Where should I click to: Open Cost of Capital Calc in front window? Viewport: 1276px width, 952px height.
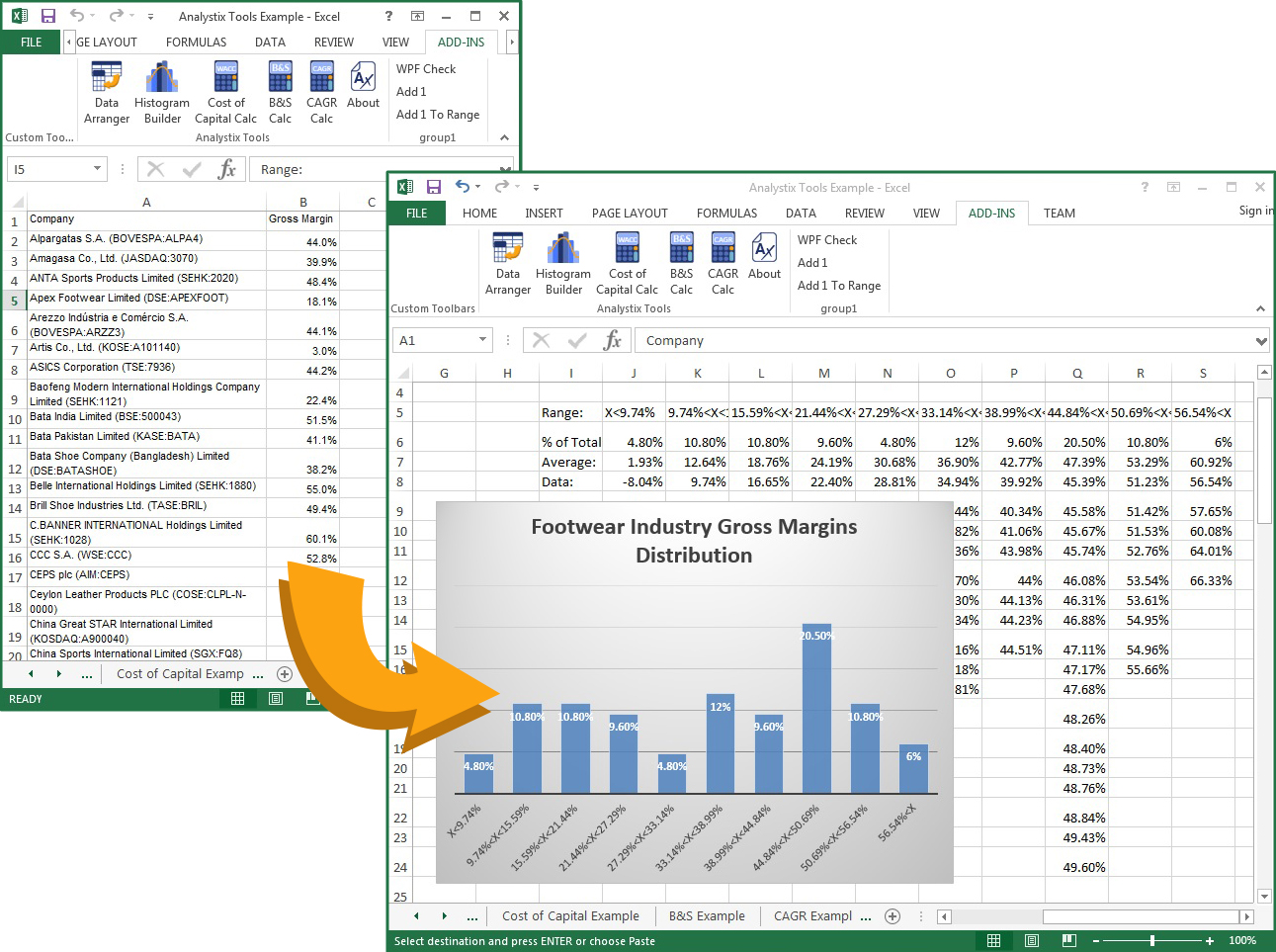point(627,264)
